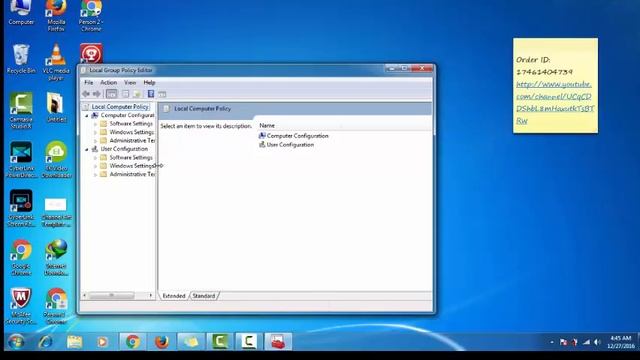The image size is (640, 360).
Task: Select VLC media player desktop shortcut
Action: click(56, 62)
